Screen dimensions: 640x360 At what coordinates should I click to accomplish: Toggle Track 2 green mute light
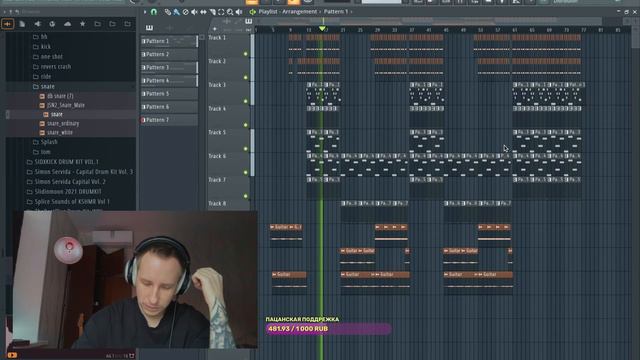pyautogui.click(x=246, y=78)
